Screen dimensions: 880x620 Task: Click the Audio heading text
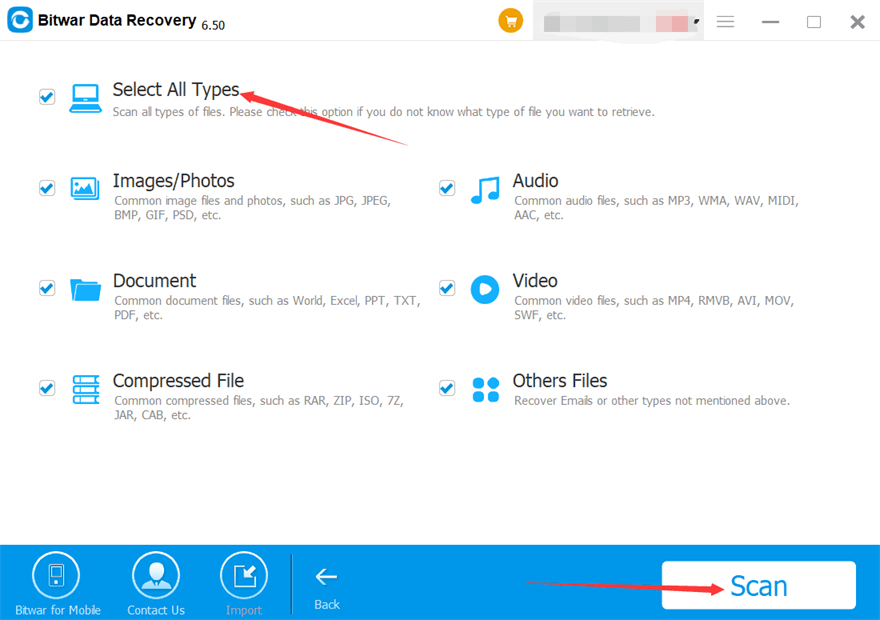click(x=535, y=181)
